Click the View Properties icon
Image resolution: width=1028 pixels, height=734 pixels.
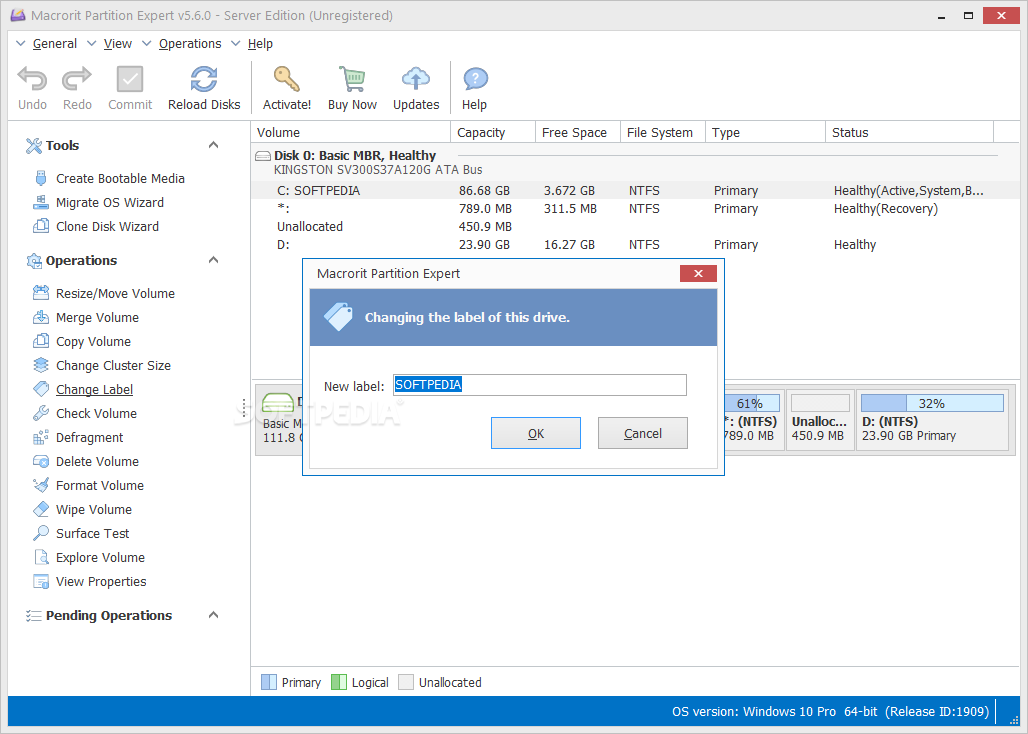click(x=41, y=581)
